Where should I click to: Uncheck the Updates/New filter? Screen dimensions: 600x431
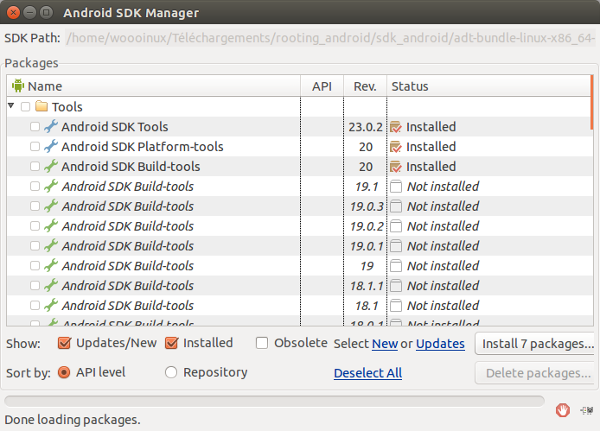click(64, 343)
